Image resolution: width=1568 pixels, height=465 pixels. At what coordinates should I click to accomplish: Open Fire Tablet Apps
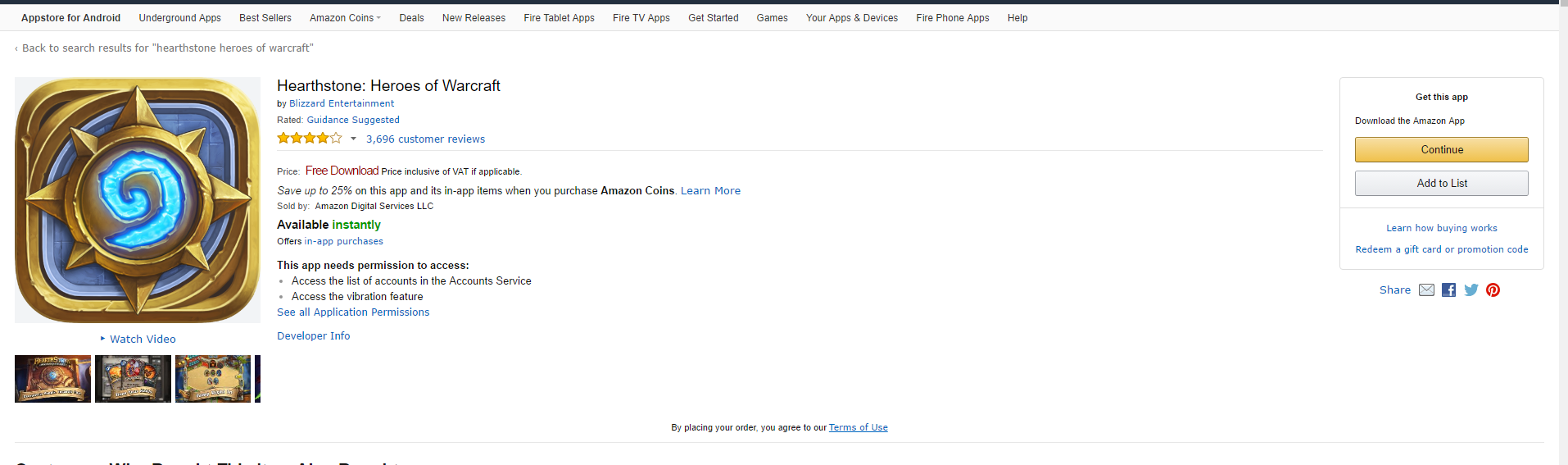tap(559, 17)
